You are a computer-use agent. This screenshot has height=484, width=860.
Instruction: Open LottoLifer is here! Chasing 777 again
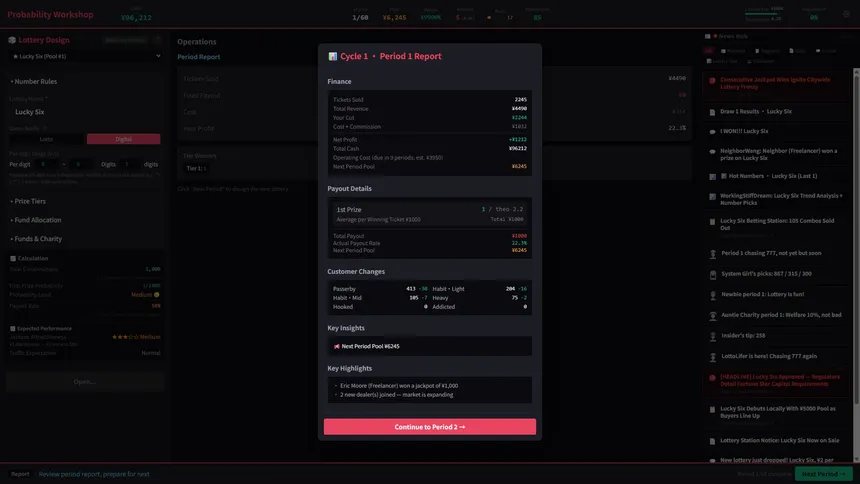[769, 356]
